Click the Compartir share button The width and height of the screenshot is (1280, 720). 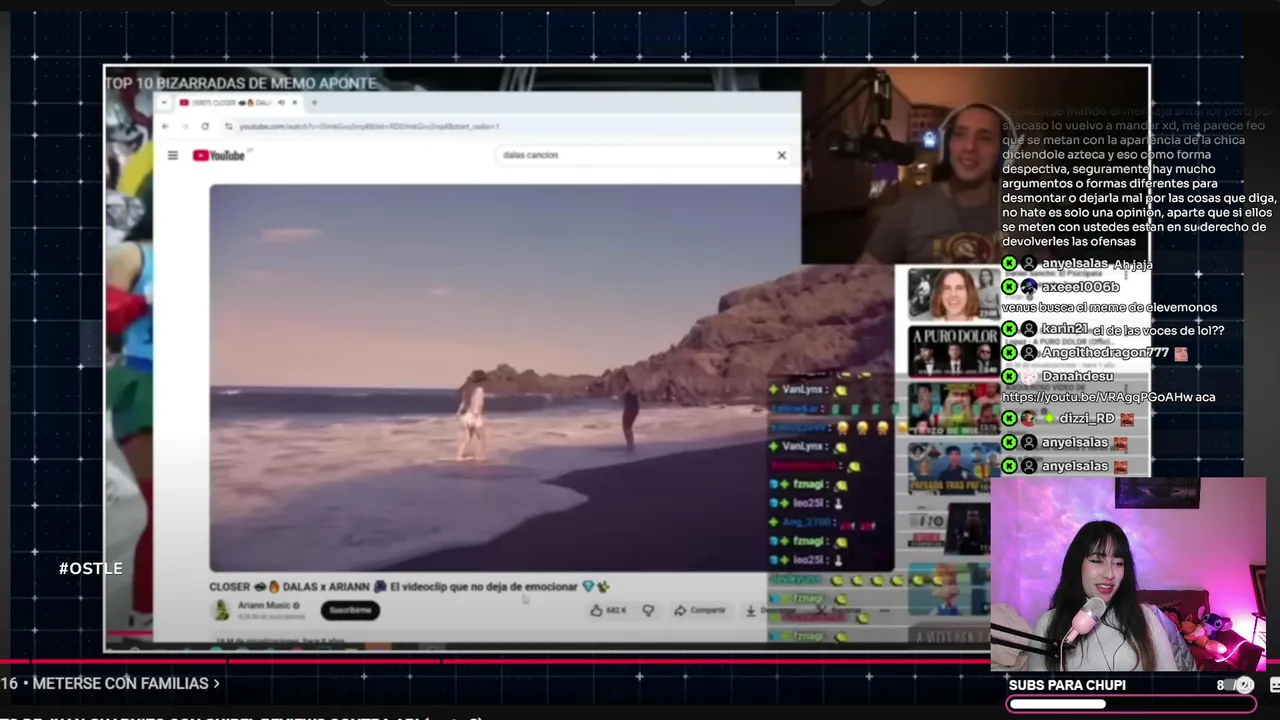point(700,610)
